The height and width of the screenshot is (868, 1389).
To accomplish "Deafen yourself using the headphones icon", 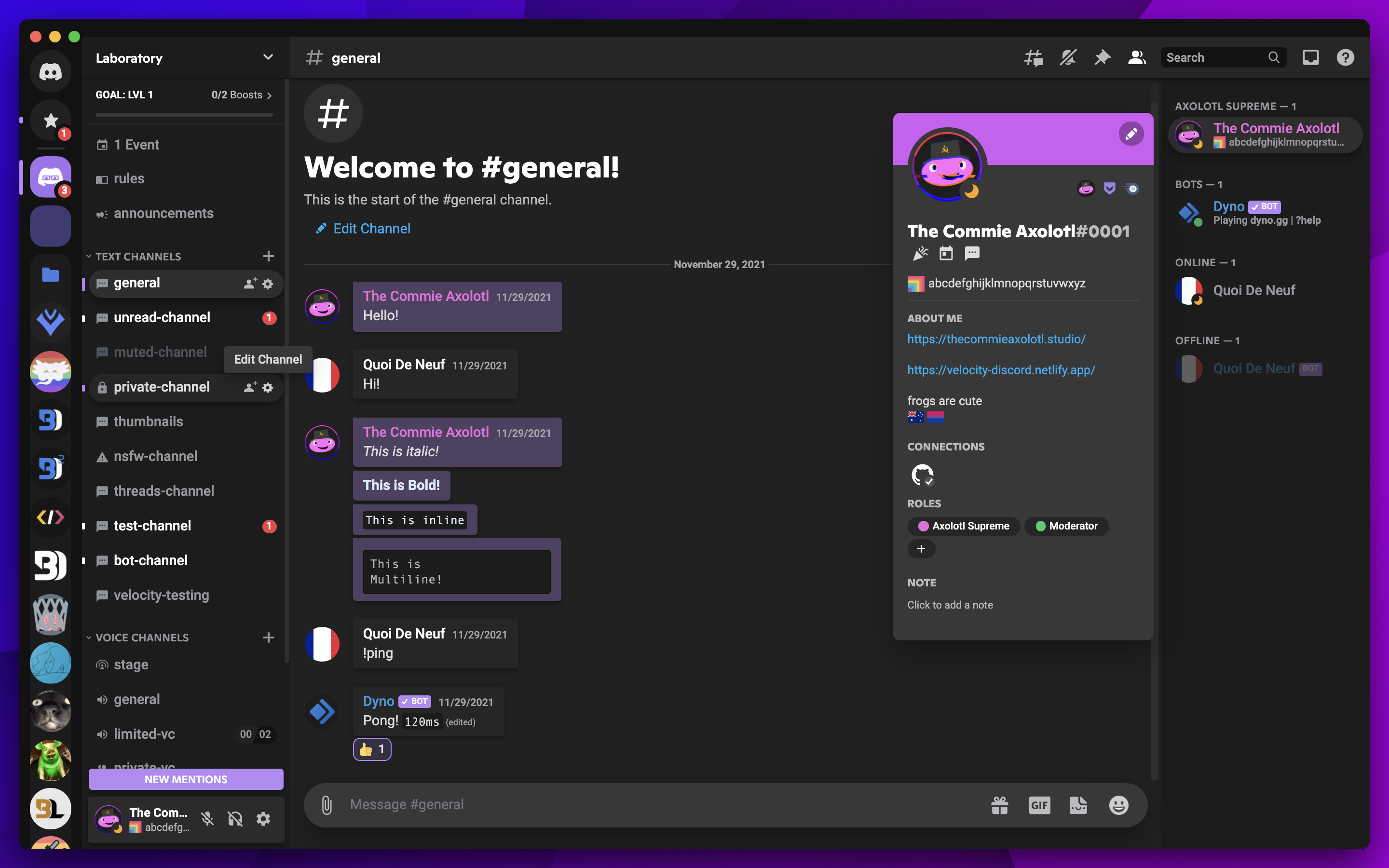I will coord(235,819).
